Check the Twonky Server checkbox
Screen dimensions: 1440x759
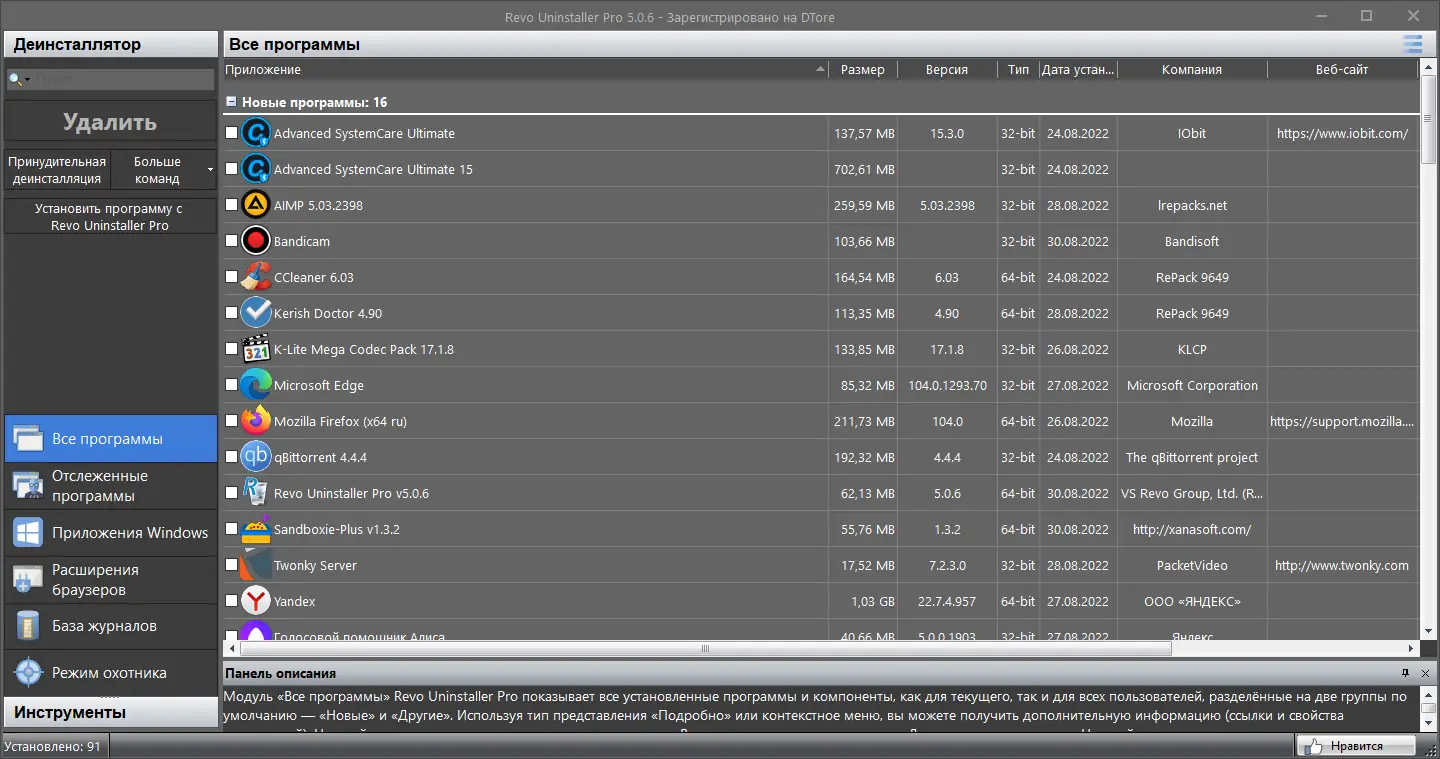232,564
